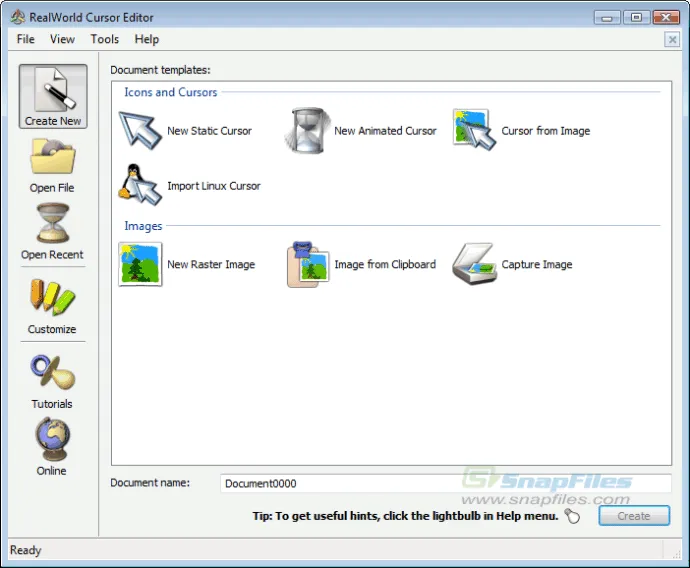Click the status bar resize grip
This screenshot has width=690, height=568.
click(x=676, y=554)
